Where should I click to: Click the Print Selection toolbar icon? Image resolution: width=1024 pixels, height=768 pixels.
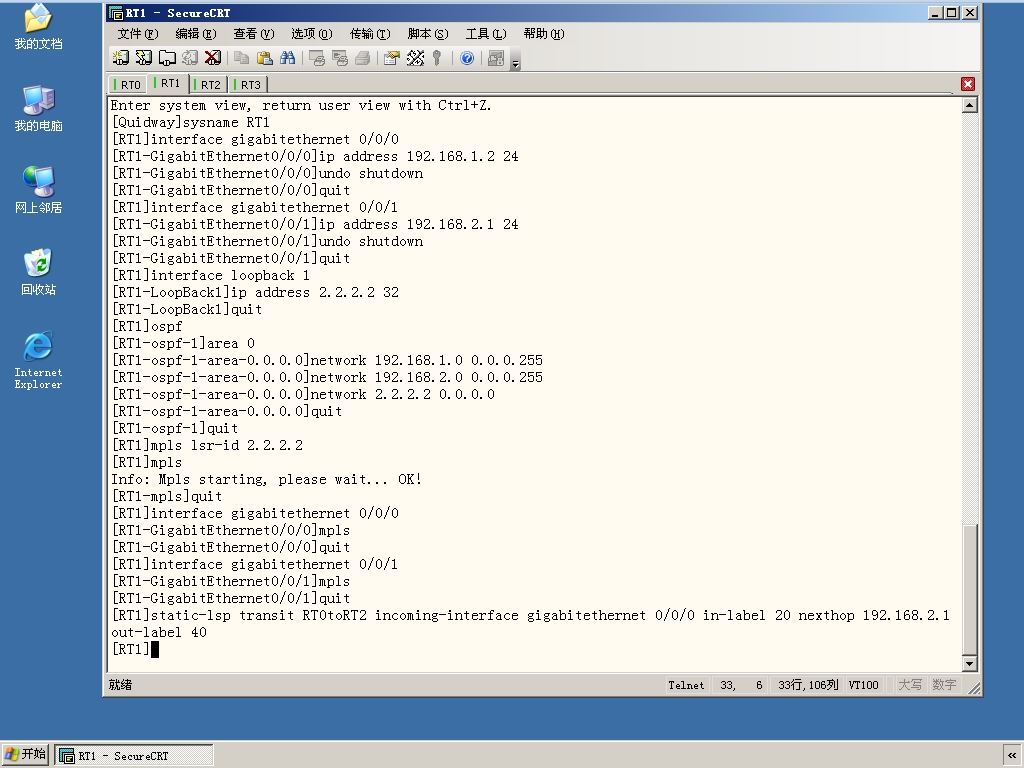tap(340, 58)
